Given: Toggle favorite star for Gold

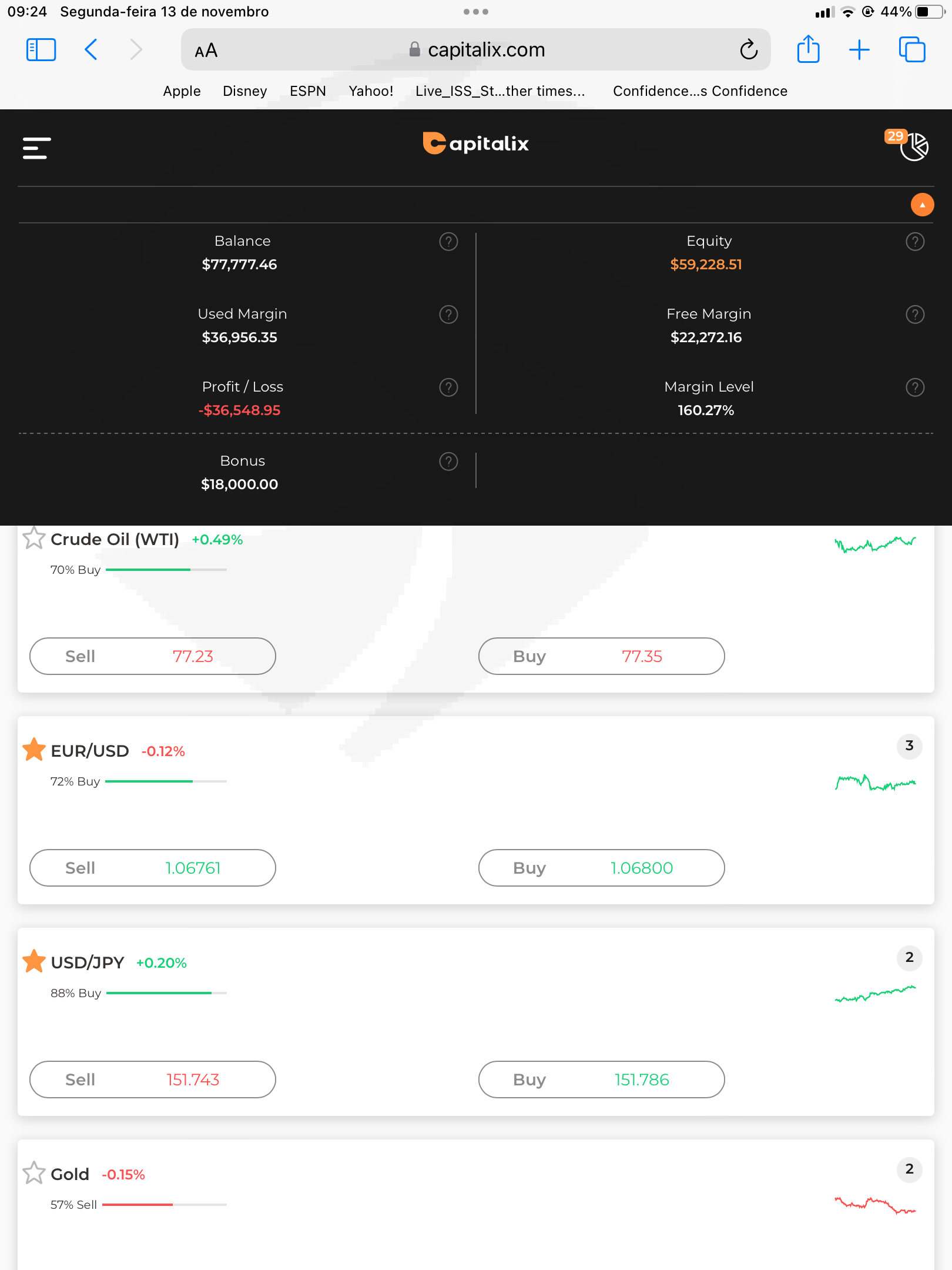Looking at the screenshot, I should [x=34, y=1173].
